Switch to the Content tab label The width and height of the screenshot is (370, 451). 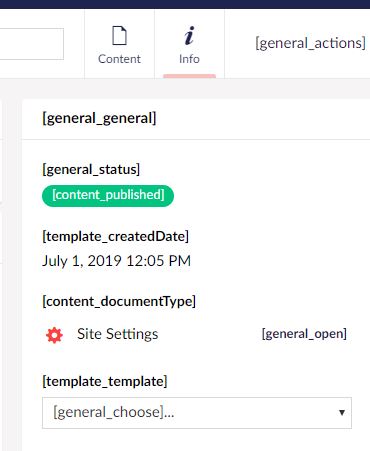119,59
